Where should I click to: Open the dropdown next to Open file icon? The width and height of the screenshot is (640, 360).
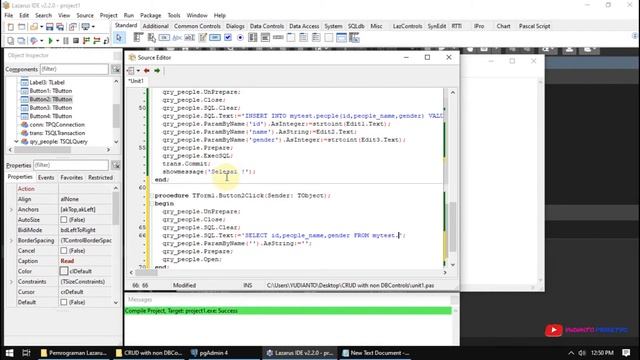click(x=41, y=27)
